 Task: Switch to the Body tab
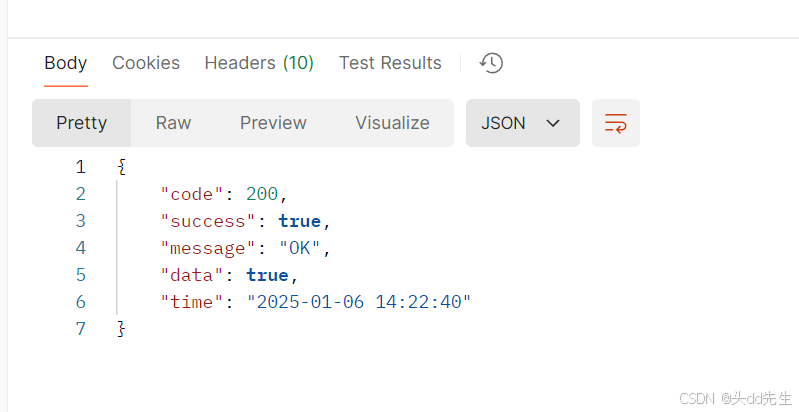[66, 63]
